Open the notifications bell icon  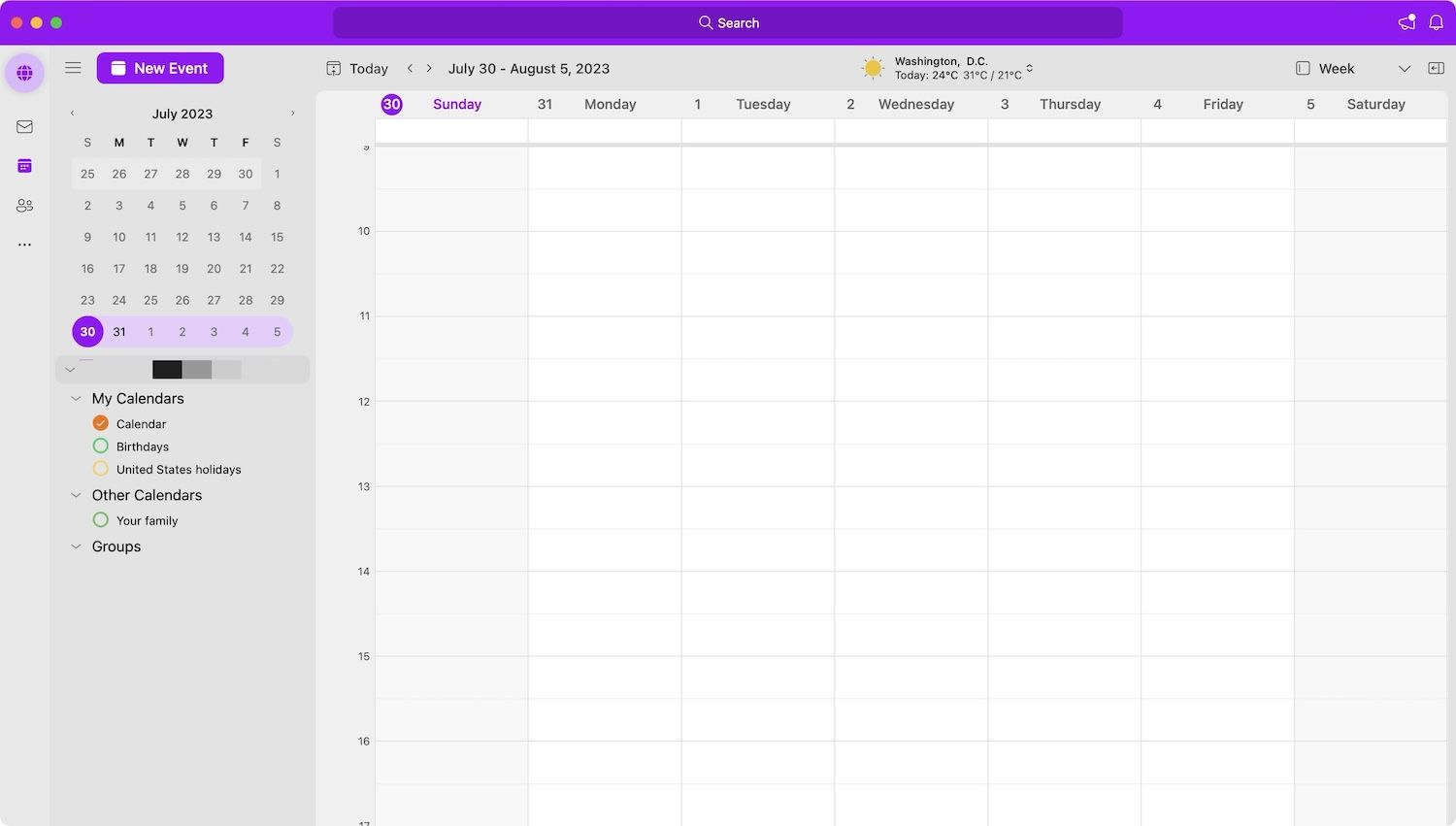1436,22
